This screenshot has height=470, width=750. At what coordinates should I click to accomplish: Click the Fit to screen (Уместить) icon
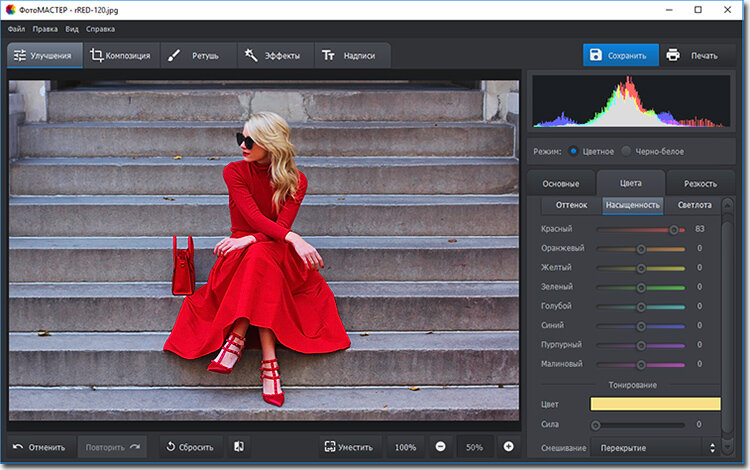(x=331, y=447)
